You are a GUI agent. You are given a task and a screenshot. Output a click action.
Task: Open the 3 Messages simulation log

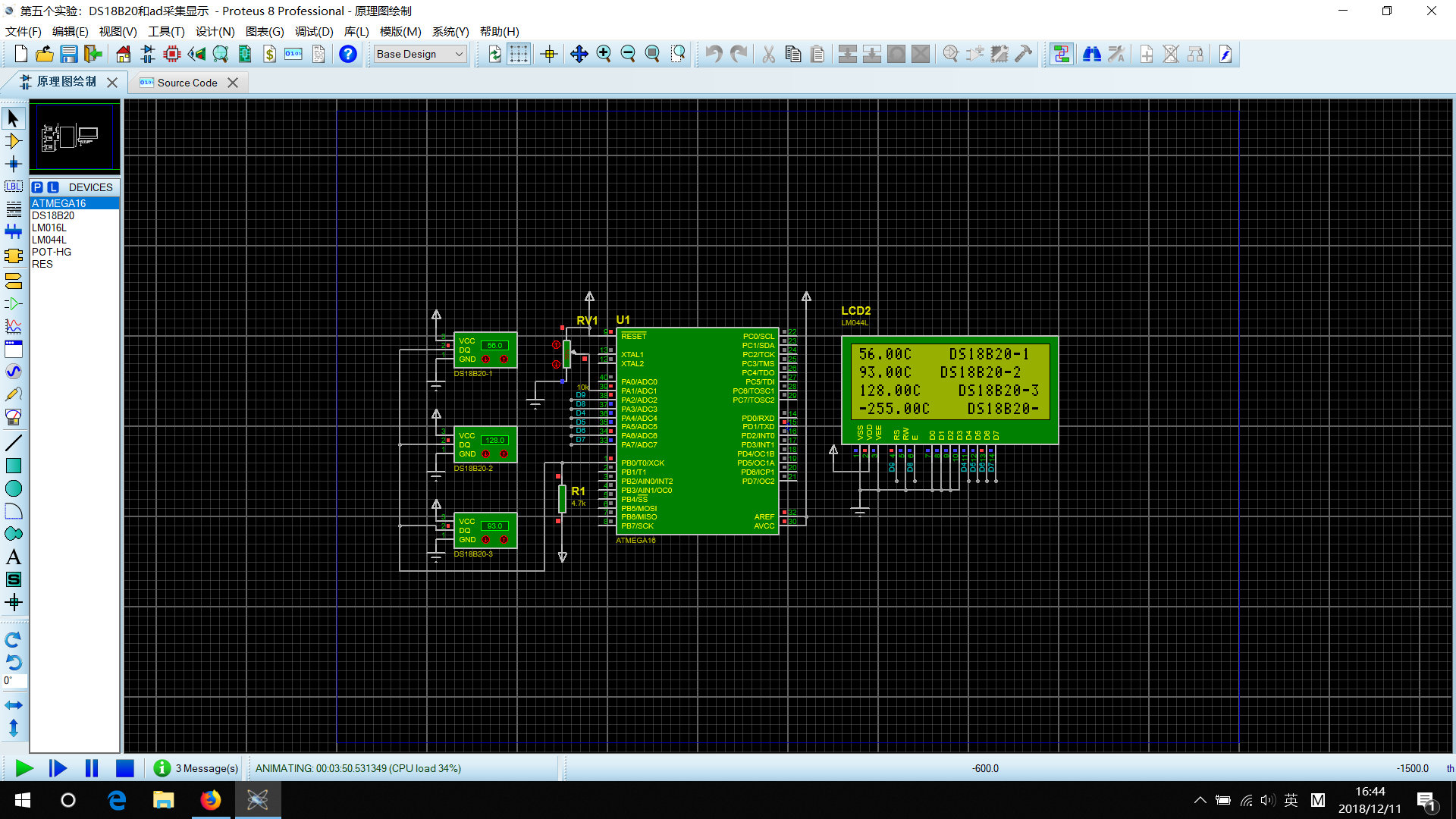[196, 768]
